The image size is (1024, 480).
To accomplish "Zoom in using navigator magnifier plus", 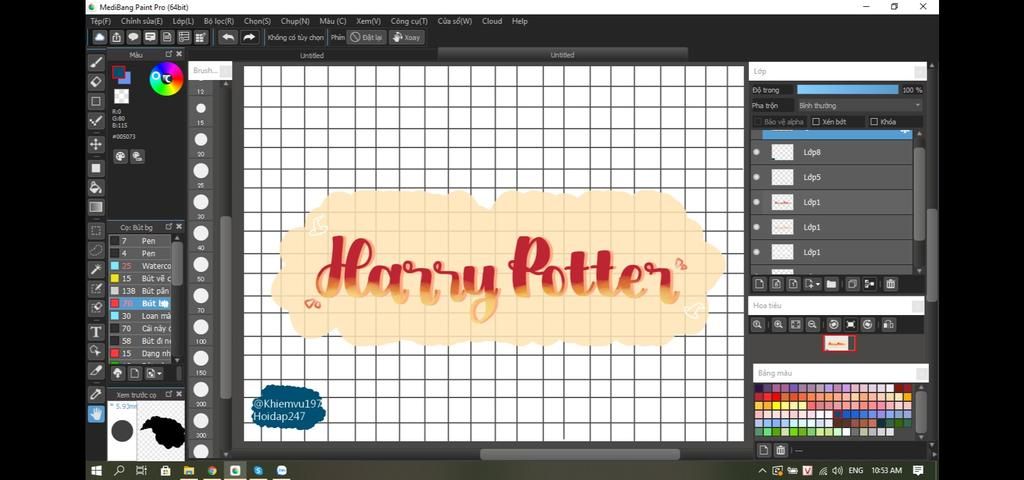I will (x=778, y=325).
